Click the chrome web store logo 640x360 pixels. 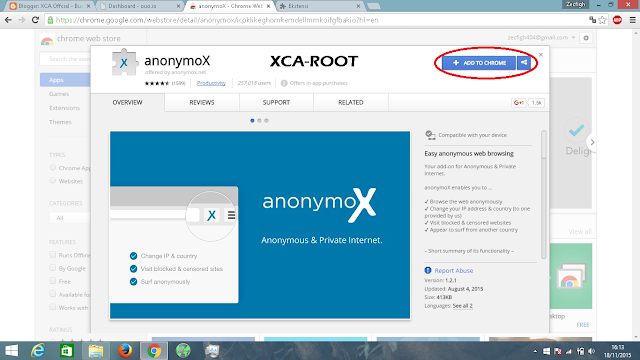point(47,39)
